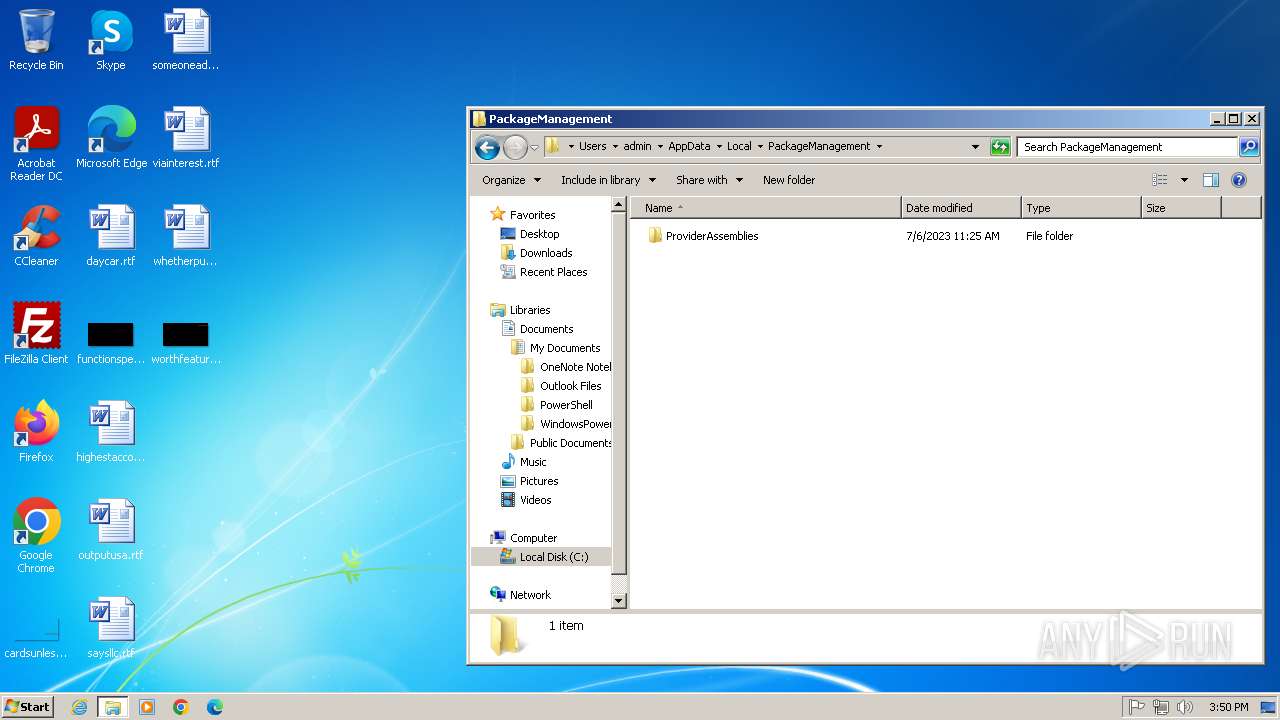Click the volume speaker tray icon
The width and height of the screenshot is (1280, 720).
[x=1185, y=707]
